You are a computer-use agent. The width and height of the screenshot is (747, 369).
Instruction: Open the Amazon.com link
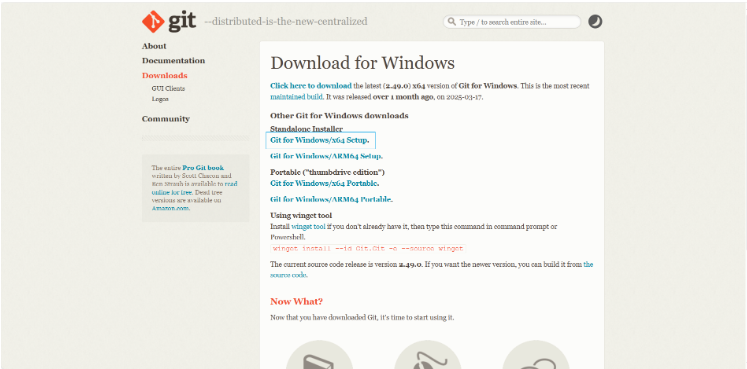[x=171, y=208]
